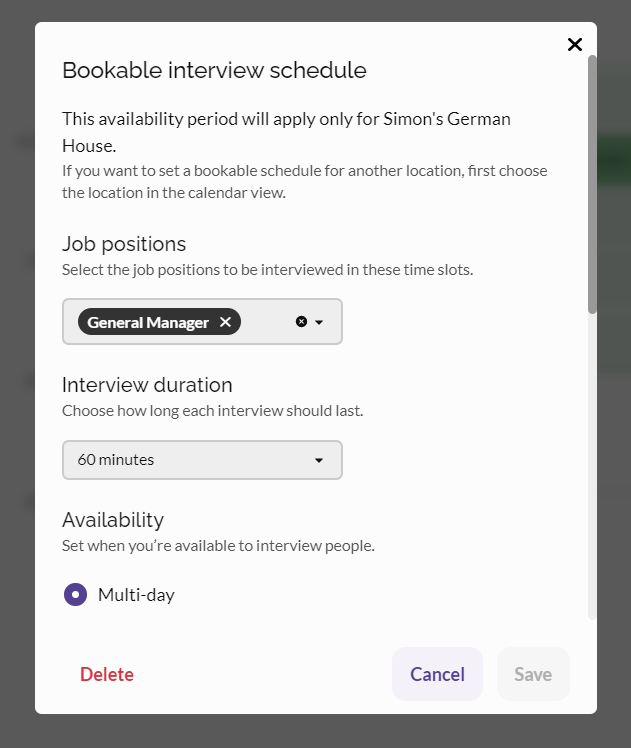Focus the empty area of job positions field

coord(266,322)
